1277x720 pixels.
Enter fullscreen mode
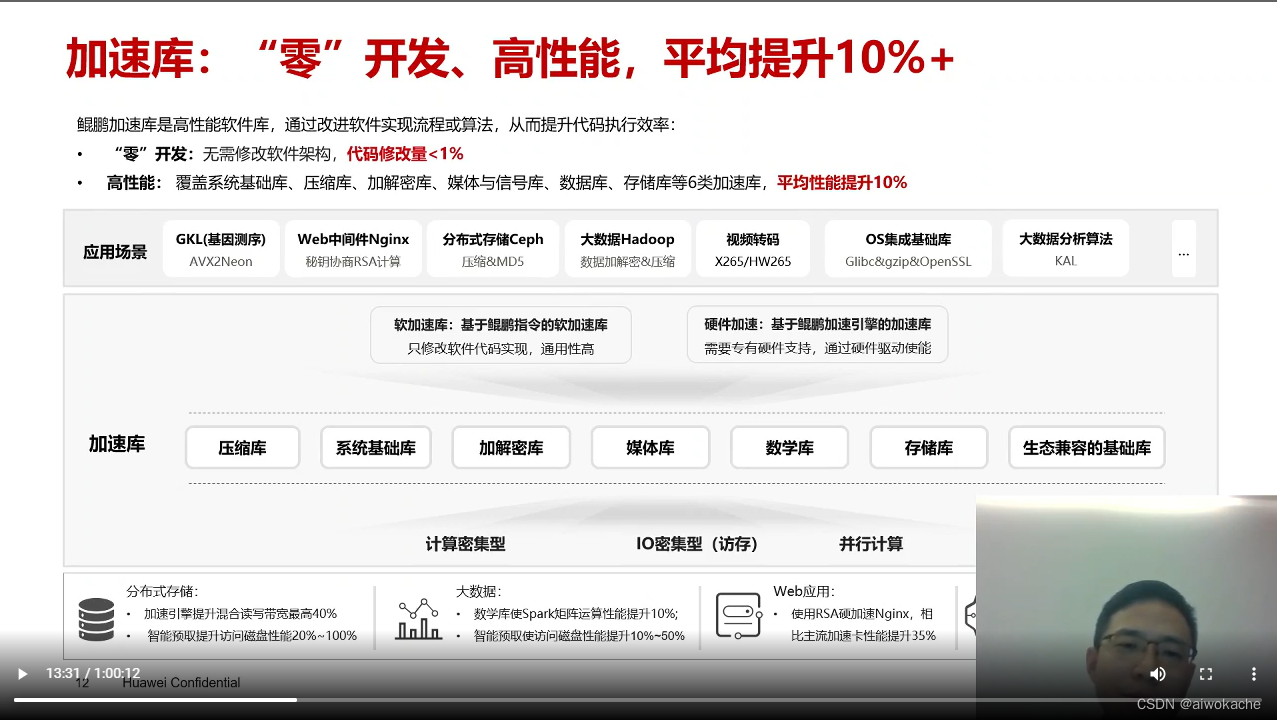[1206, 674]
